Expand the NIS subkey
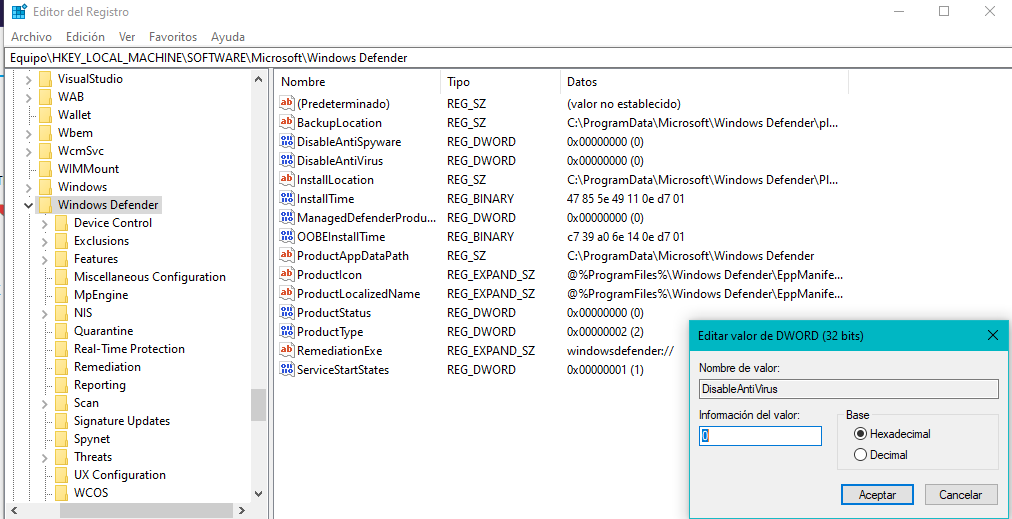Viewport: 1012px width, 519px height. (45, 313)
